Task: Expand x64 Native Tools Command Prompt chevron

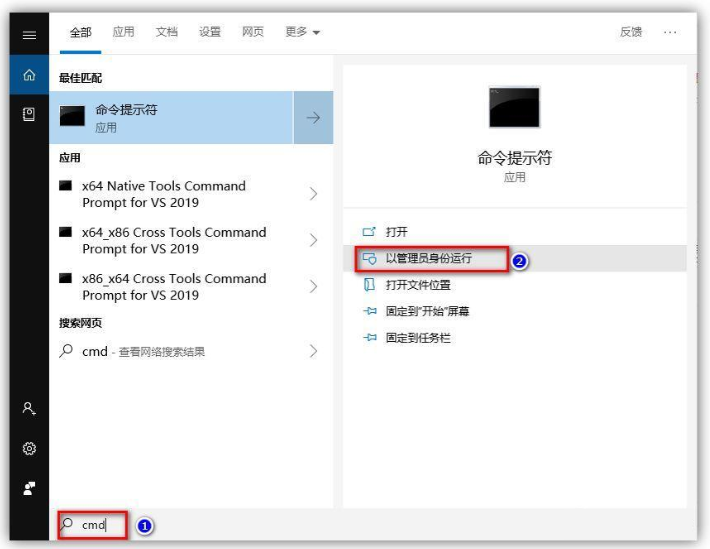Action: (x=313, y=194)
